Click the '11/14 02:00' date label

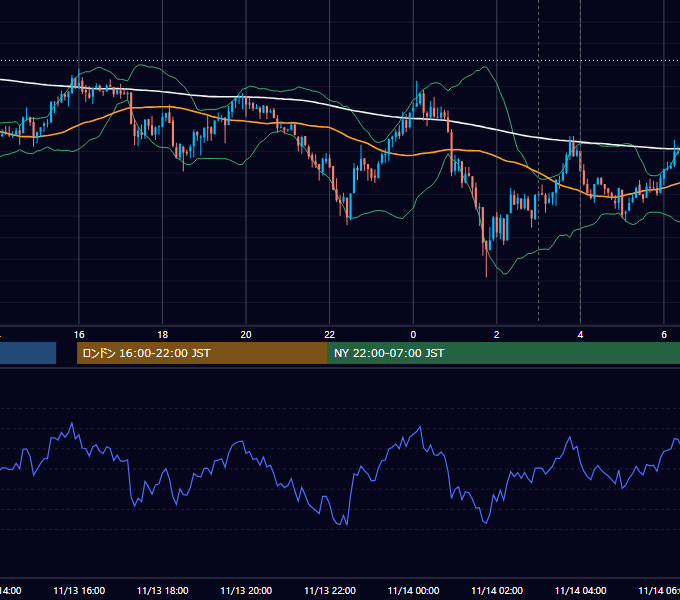(x=497, y=591)
